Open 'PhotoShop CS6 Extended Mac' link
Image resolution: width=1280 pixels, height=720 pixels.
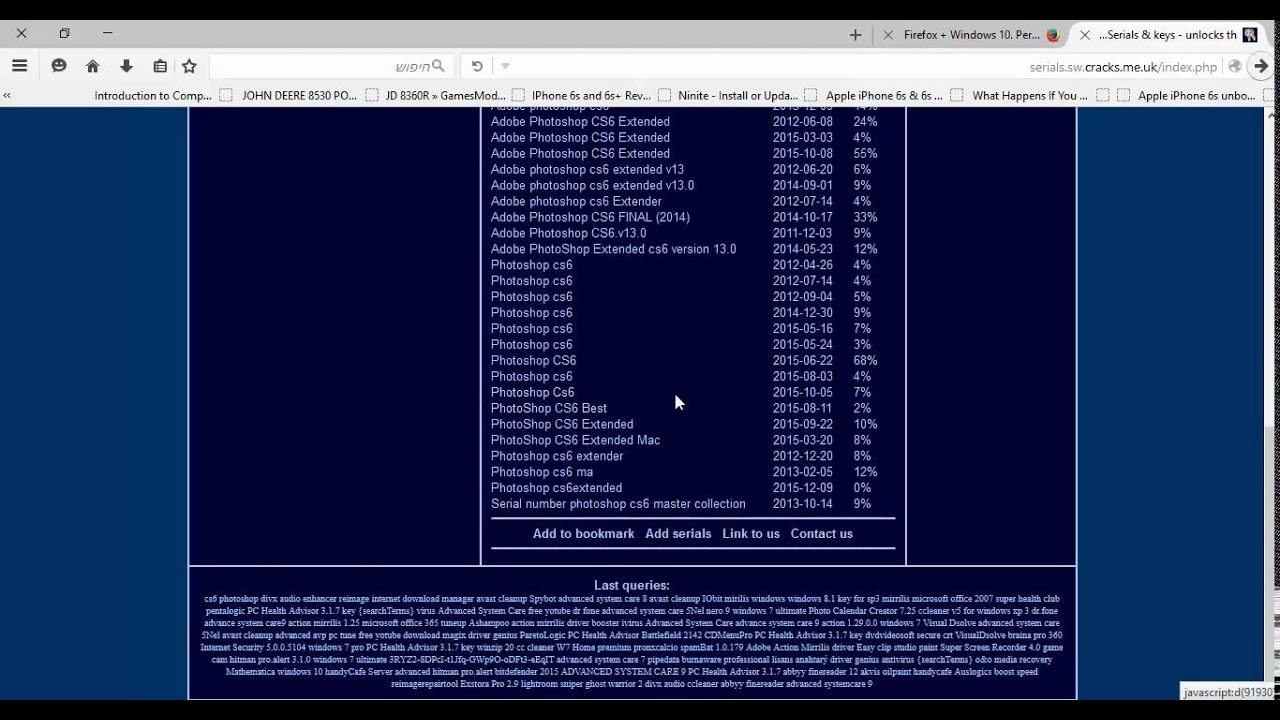point(575,441)
